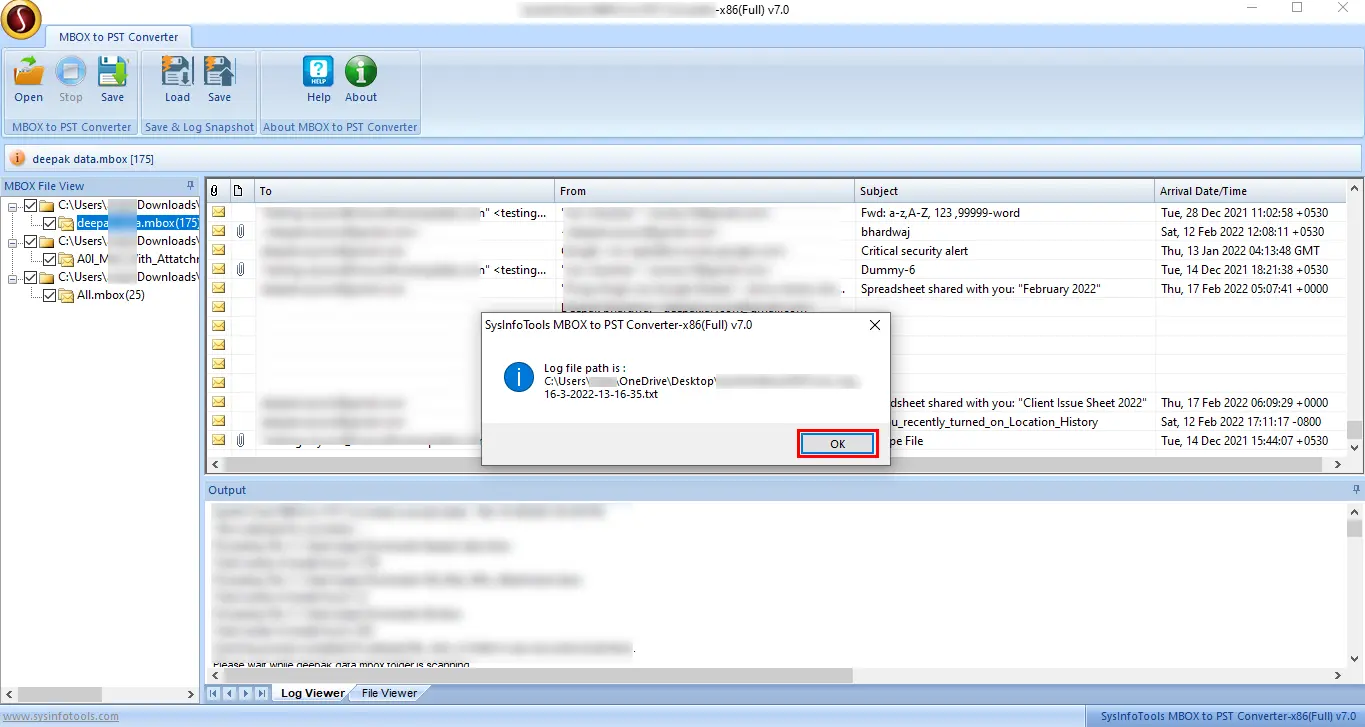Screen dimensions: 1365x727
Task: Click the SysInfoTools round logo button
Action: pyautogui.click(x=21, y=19)
